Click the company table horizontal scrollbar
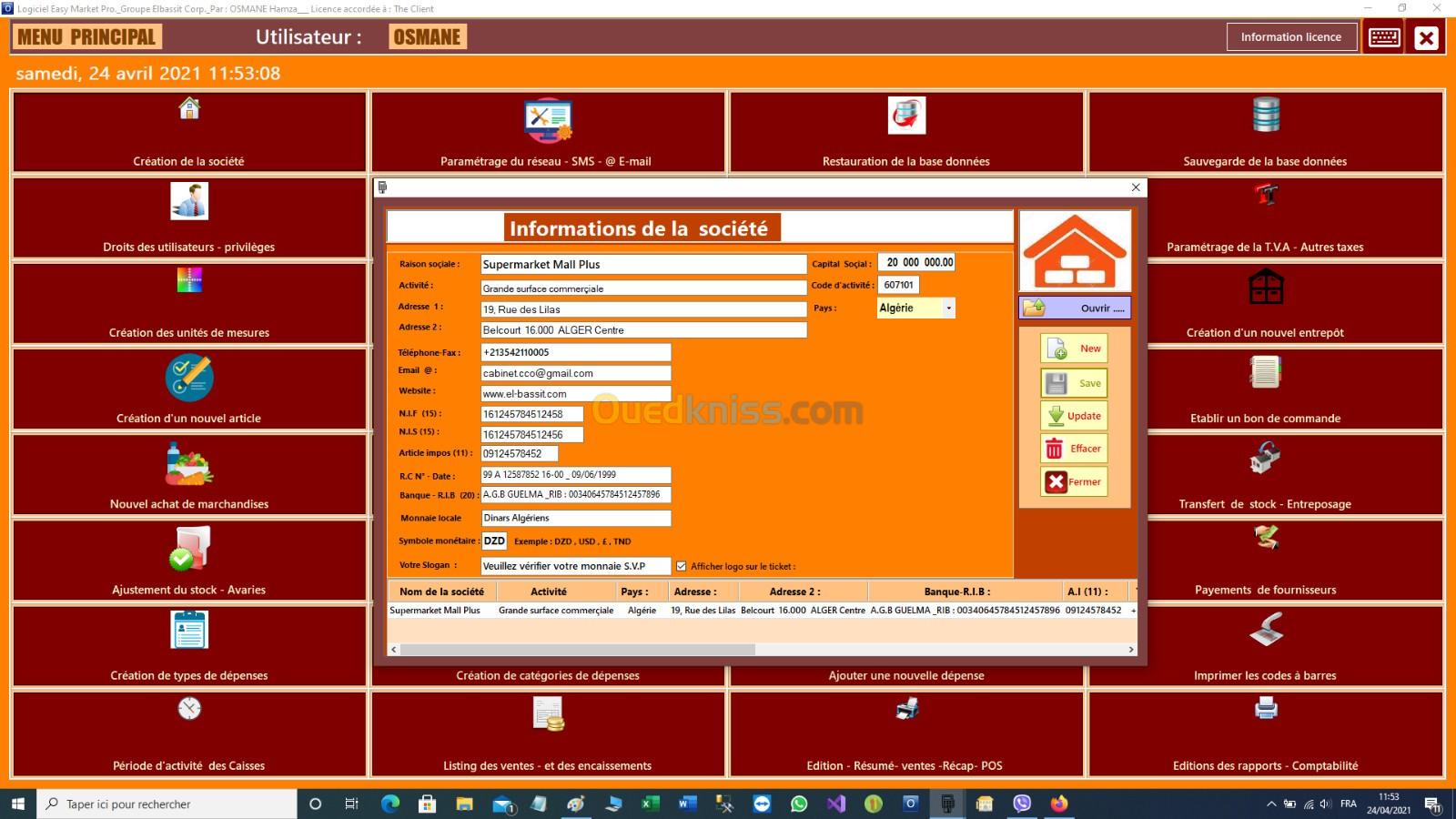The height and width of the screenshot is (819, 1456). 578,650
